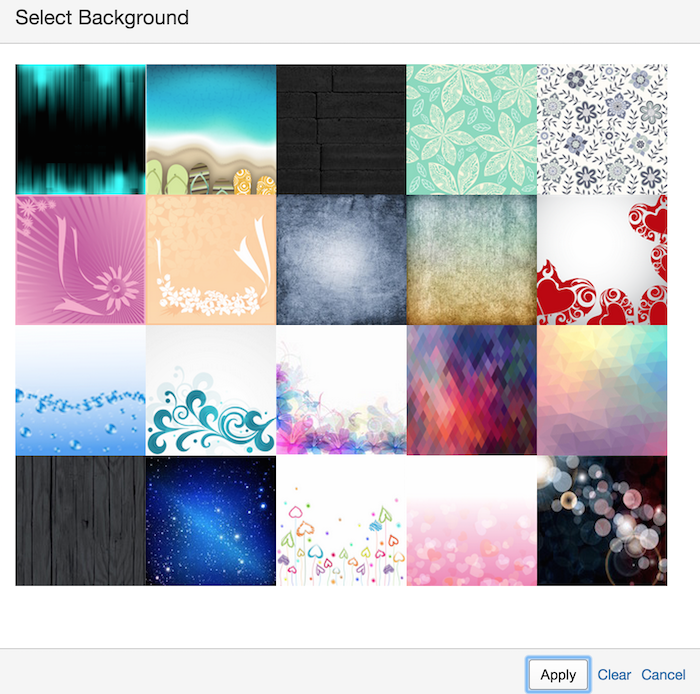Select the mint green leaf pattern background
The image size is (700, 694).
pos(472,129)
